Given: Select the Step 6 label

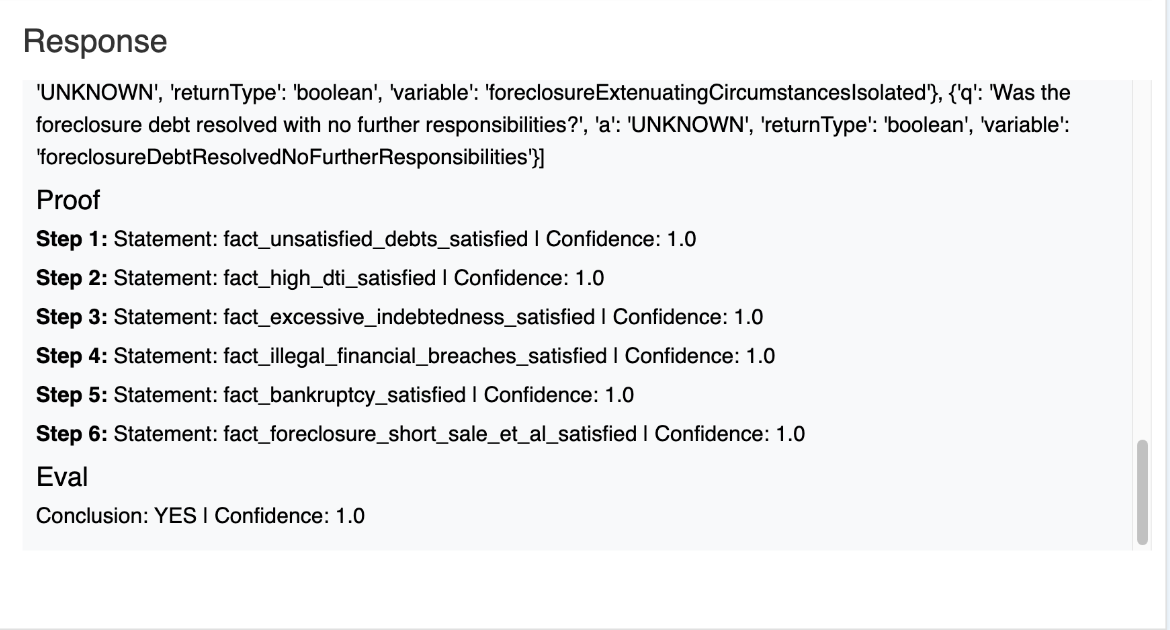Looking at the screenshot, I should (x=72, y=434).
